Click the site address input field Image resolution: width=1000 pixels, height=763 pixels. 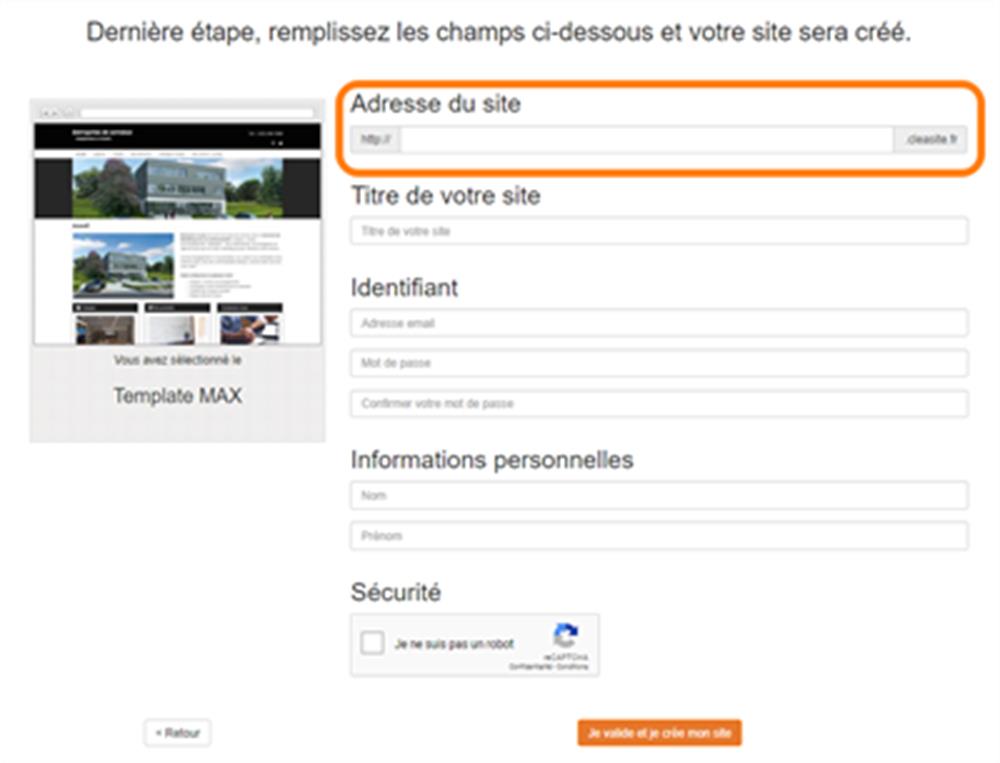pos(647,139)
